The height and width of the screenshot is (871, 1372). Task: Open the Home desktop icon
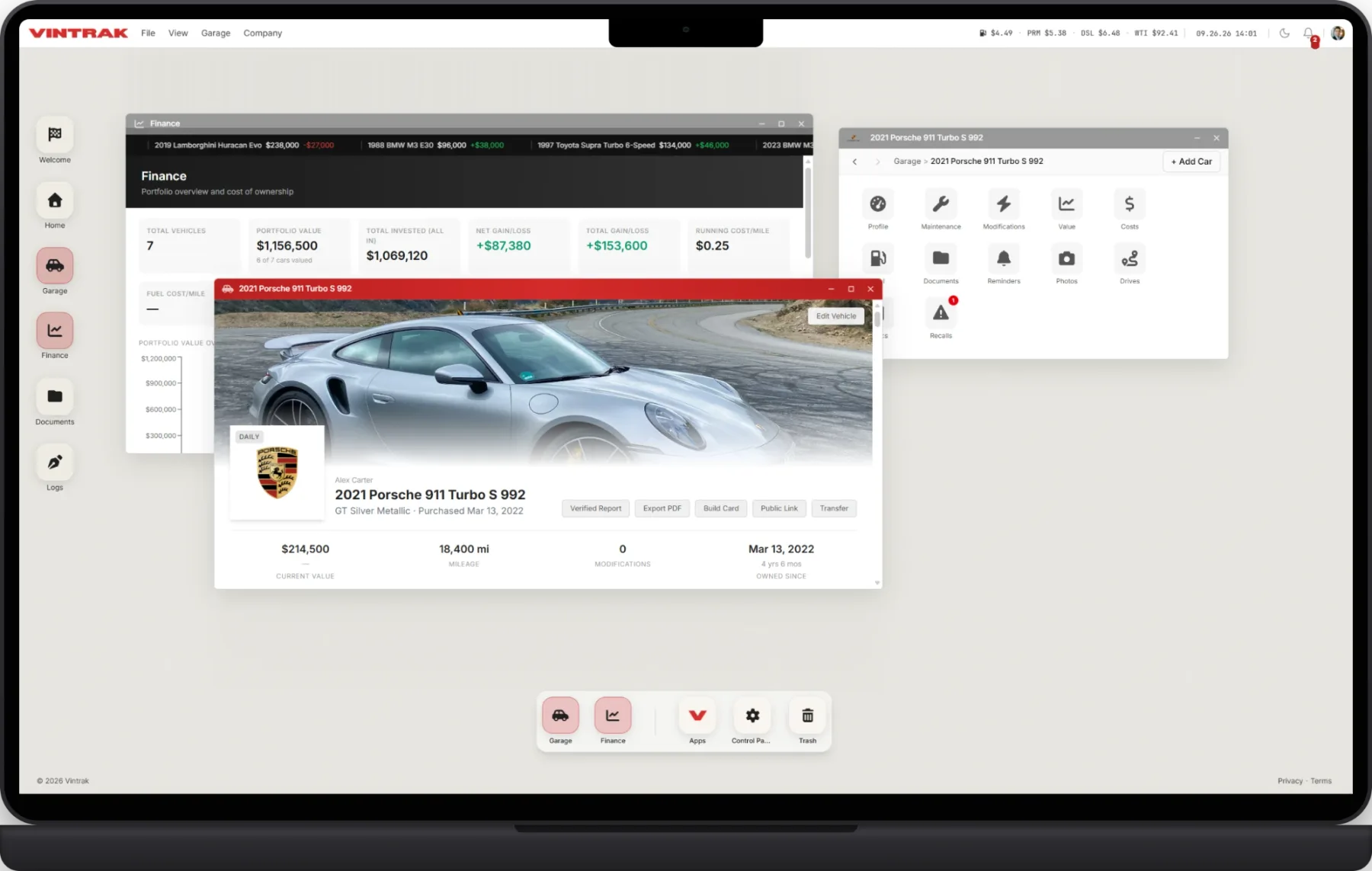55,200
